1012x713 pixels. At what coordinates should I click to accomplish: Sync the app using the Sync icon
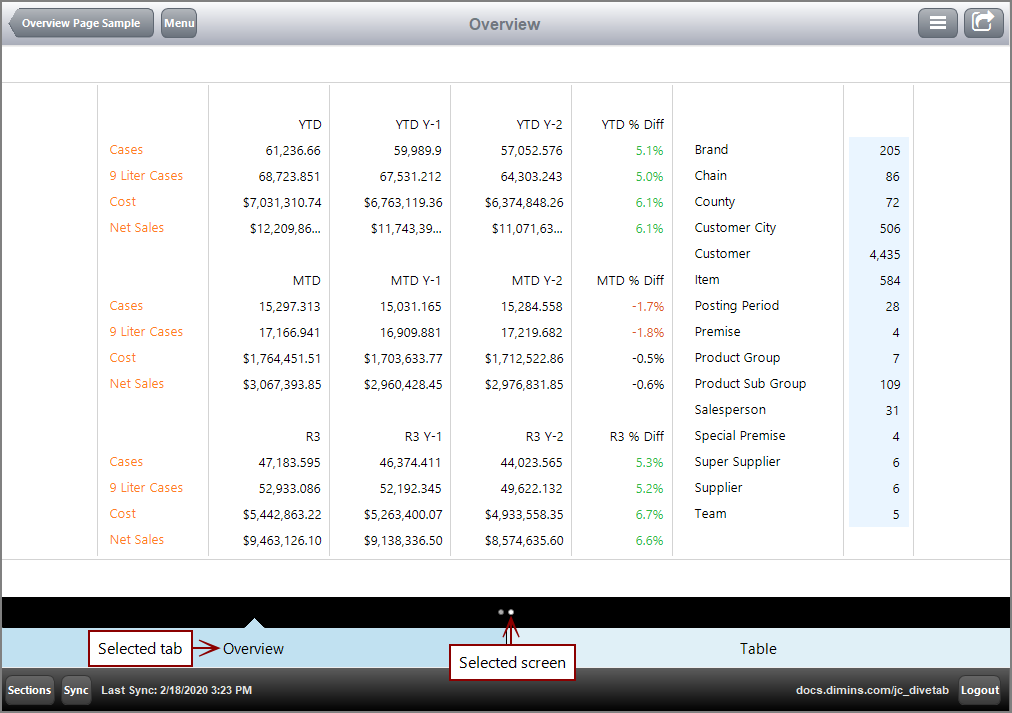click(x=76, y=690)
